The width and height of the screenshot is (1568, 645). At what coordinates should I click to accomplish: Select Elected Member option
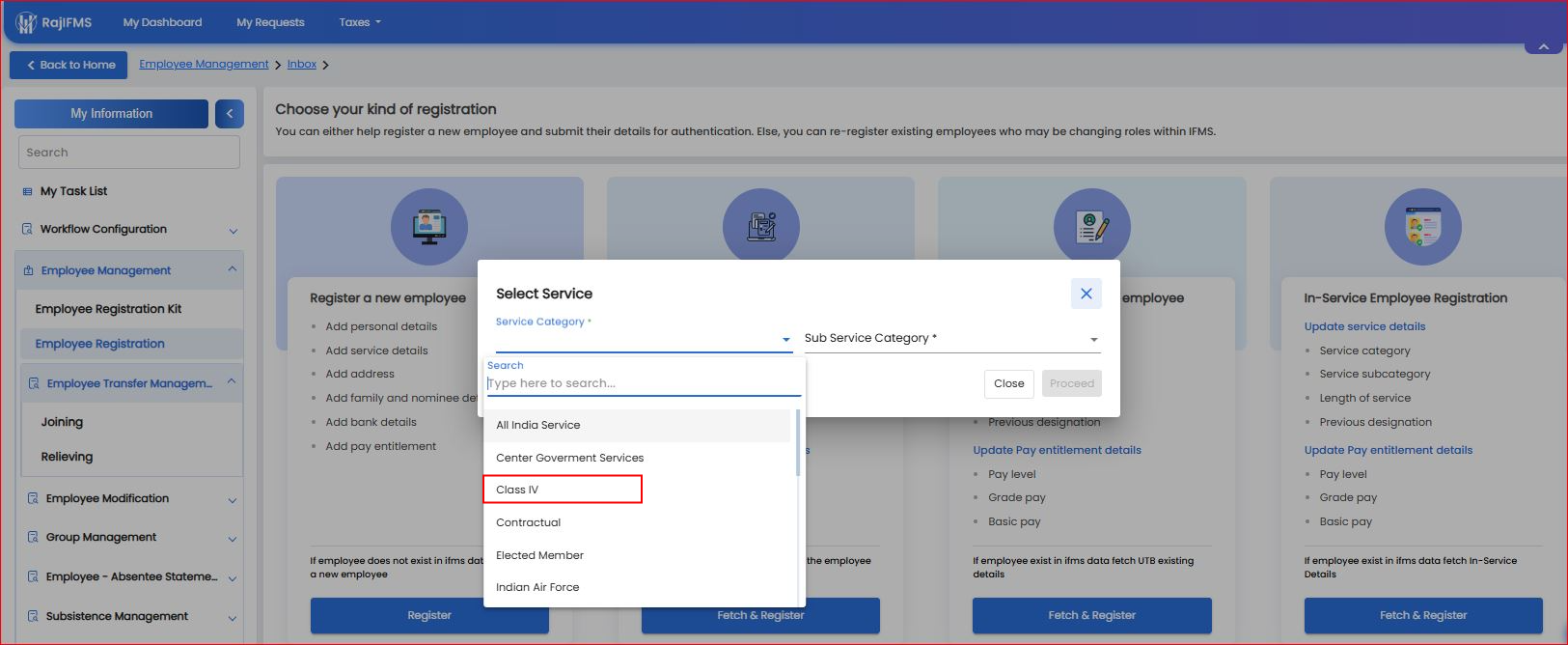(637, 555)
